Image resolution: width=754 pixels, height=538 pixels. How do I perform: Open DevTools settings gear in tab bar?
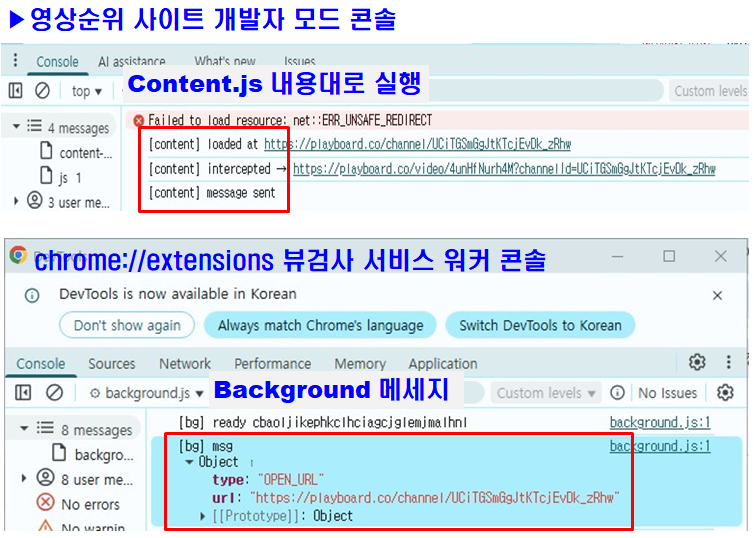(697, 362)
